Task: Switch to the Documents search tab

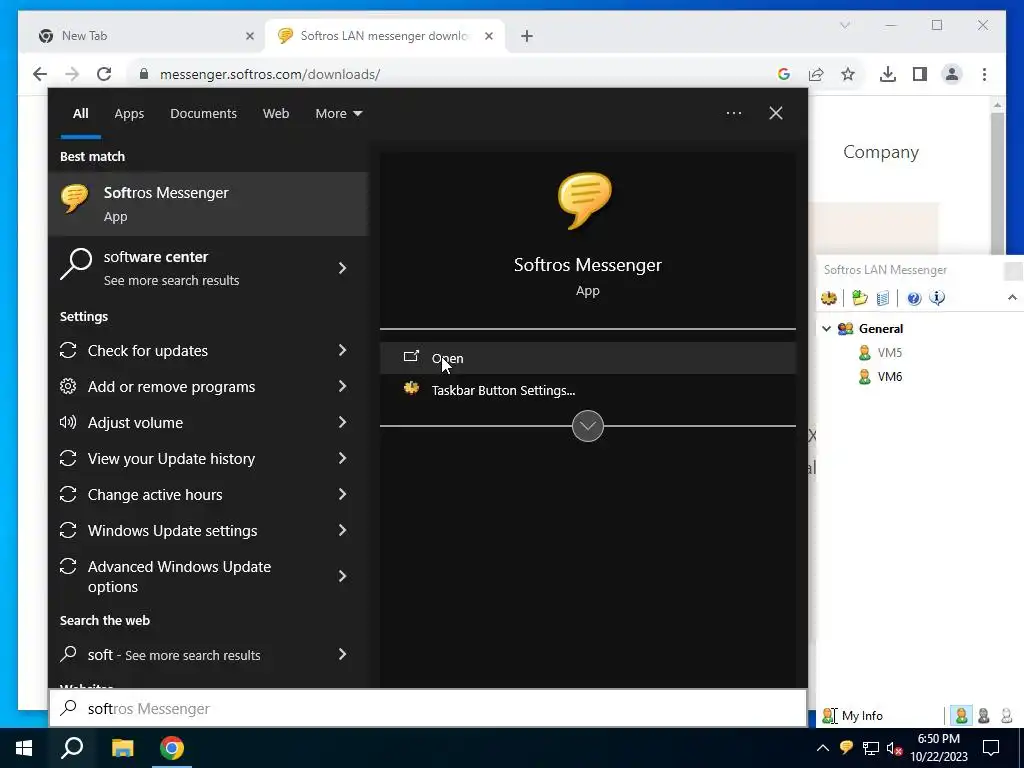Action: 203,114
